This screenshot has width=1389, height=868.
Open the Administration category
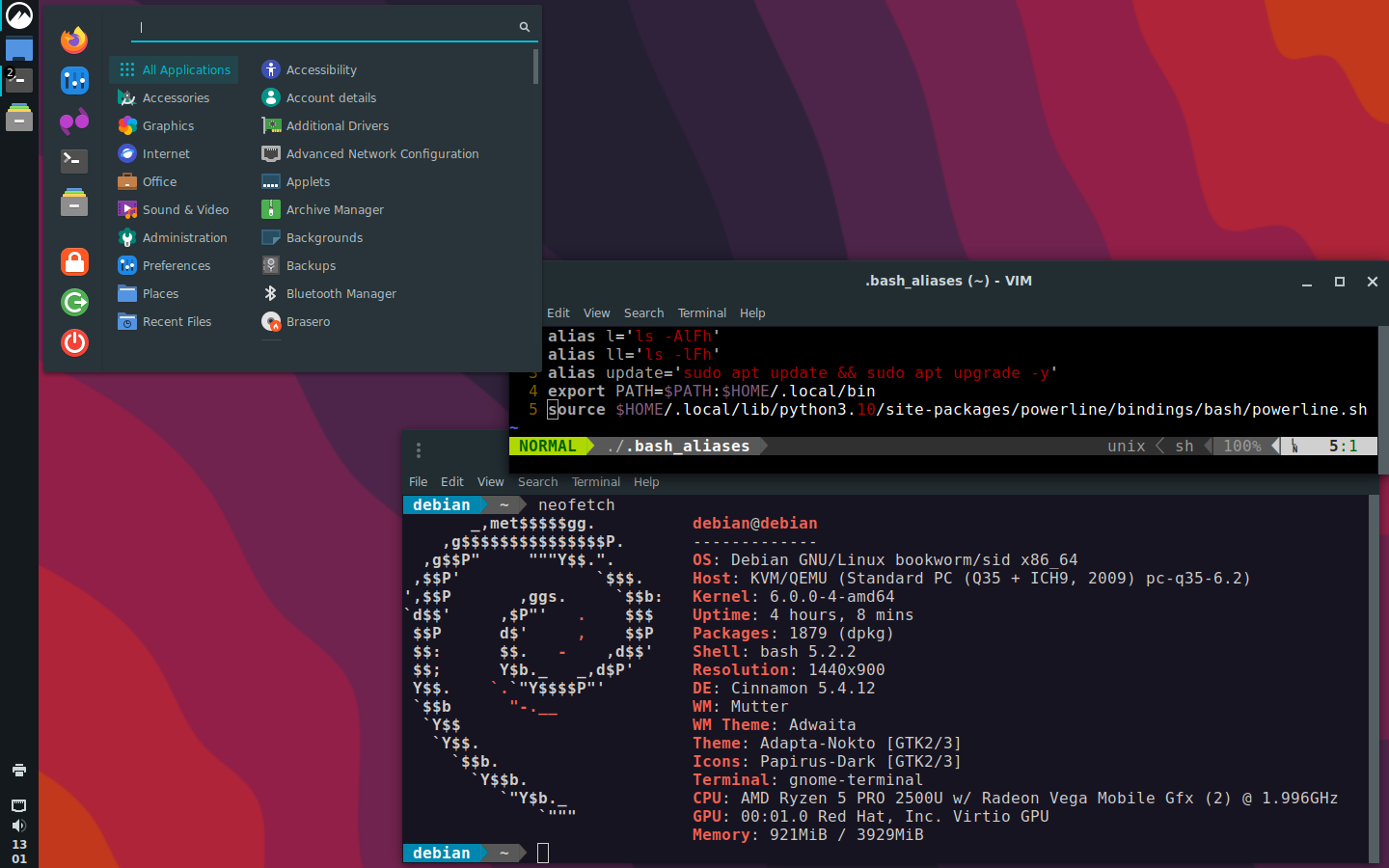175,237
